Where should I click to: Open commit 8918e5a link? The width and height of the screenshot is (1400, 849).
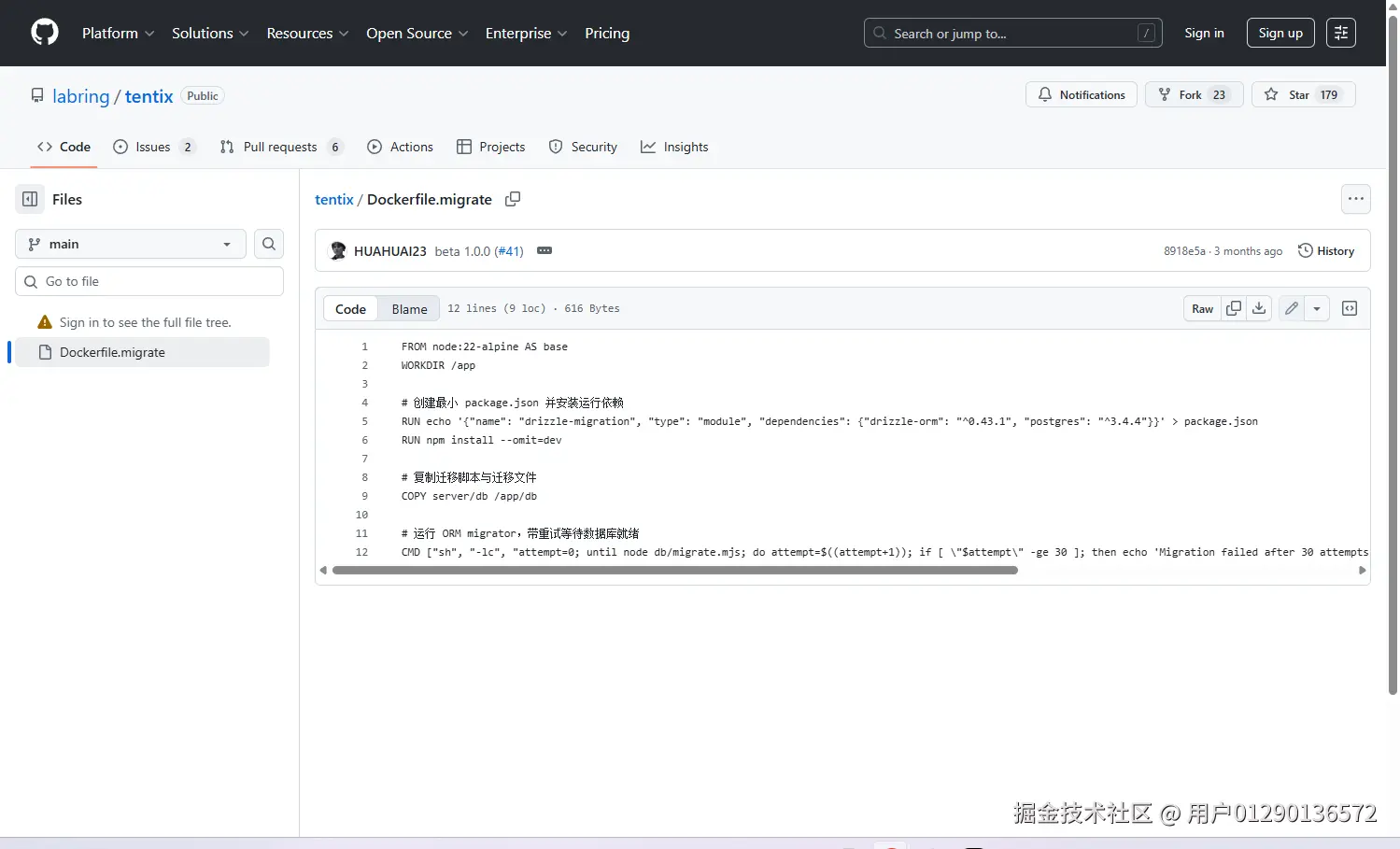[x=1184, y=251]
